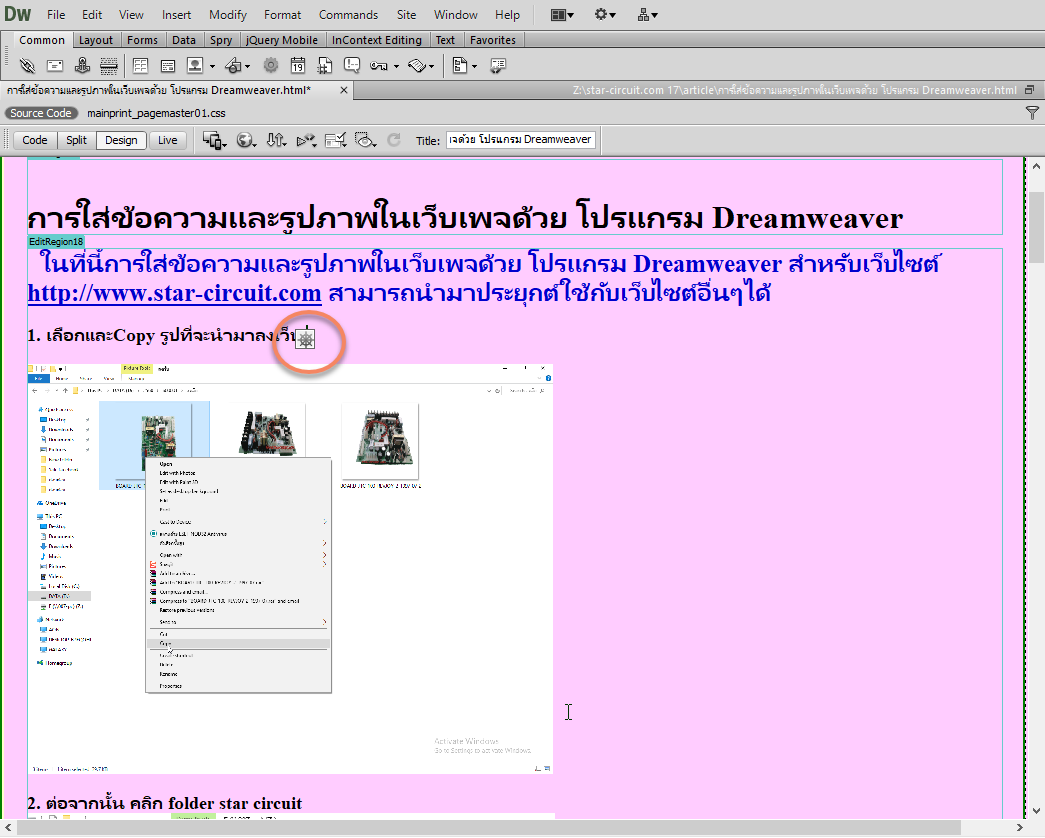Click the Table insert icon
The image size is (1045, 838).
(141, 65)
